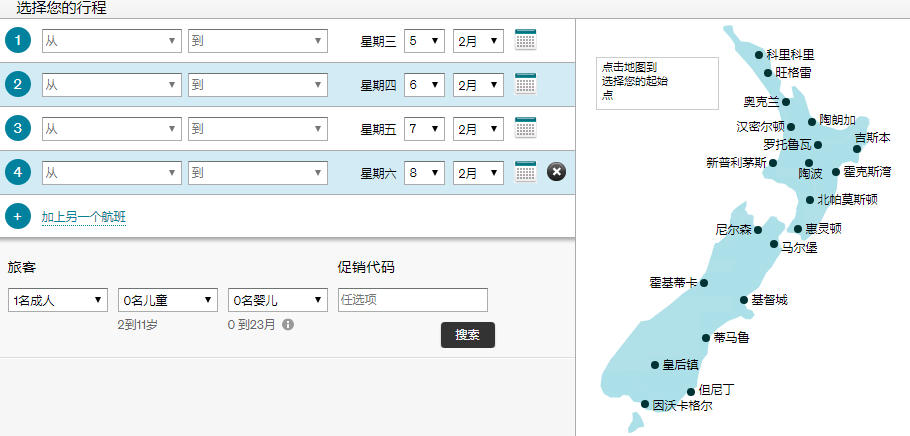Open the day dropdown showing 5

pyautogui.click(x=423, y=41)
